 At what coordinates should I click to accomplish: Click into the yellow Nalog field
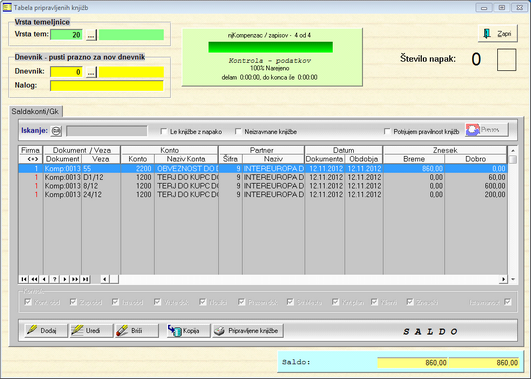click(107, 86)
